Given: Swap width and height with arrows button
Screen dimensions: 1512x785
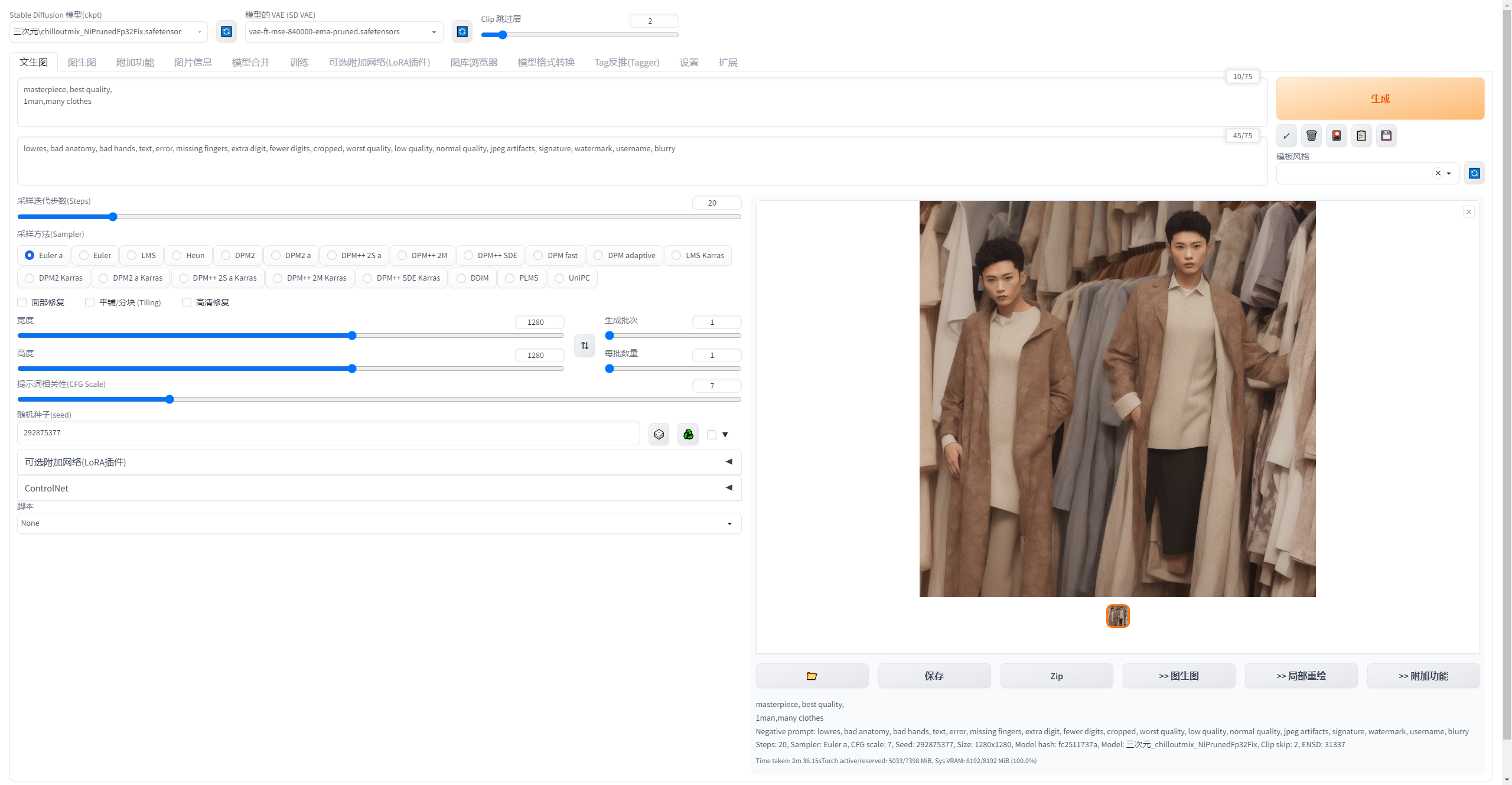Looking at the screenshot, I should 585,346.
